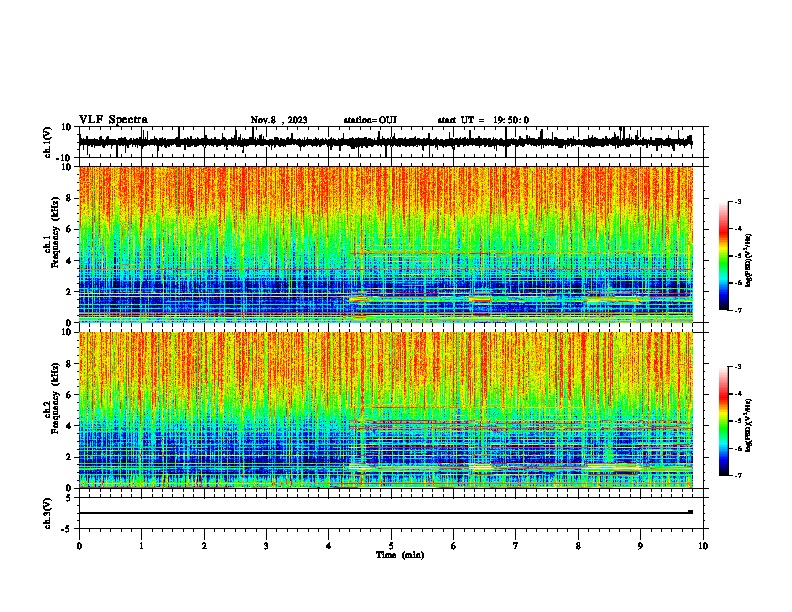
Task: Click the 'ch.3(V)' axis label
Action: click(48, 513)
